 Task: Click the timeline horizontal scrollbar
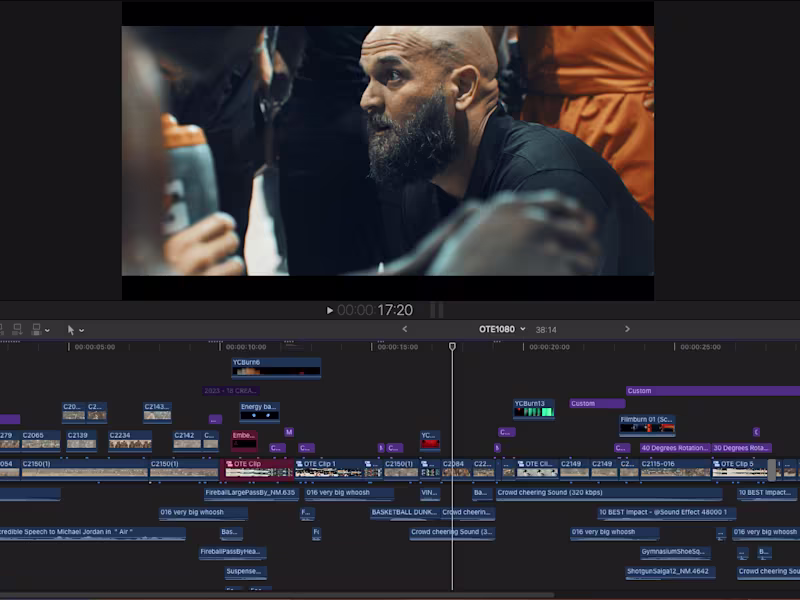click(277, 595)
